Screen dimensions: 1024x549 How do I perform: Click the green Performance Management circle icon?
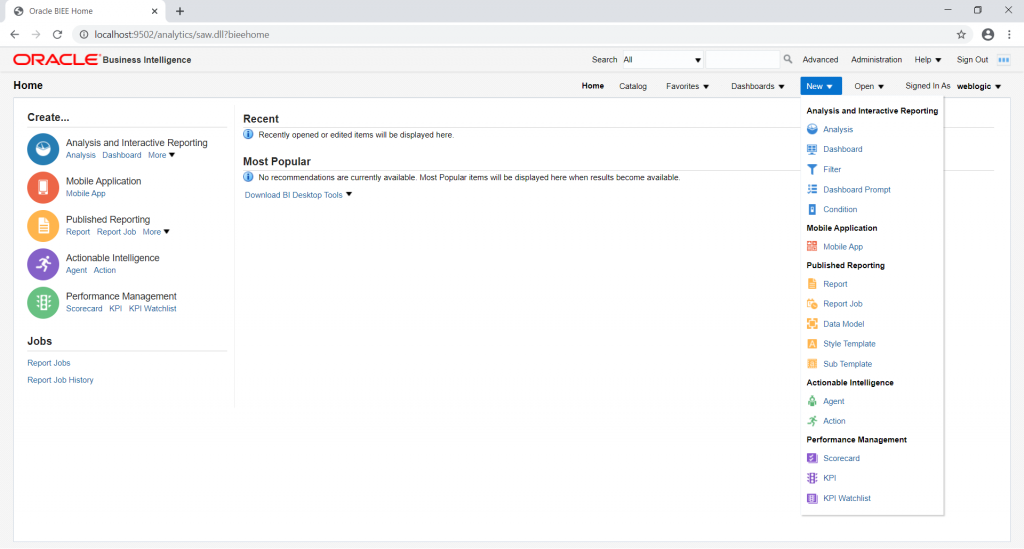pyautogui.click(x=43, y=303)
